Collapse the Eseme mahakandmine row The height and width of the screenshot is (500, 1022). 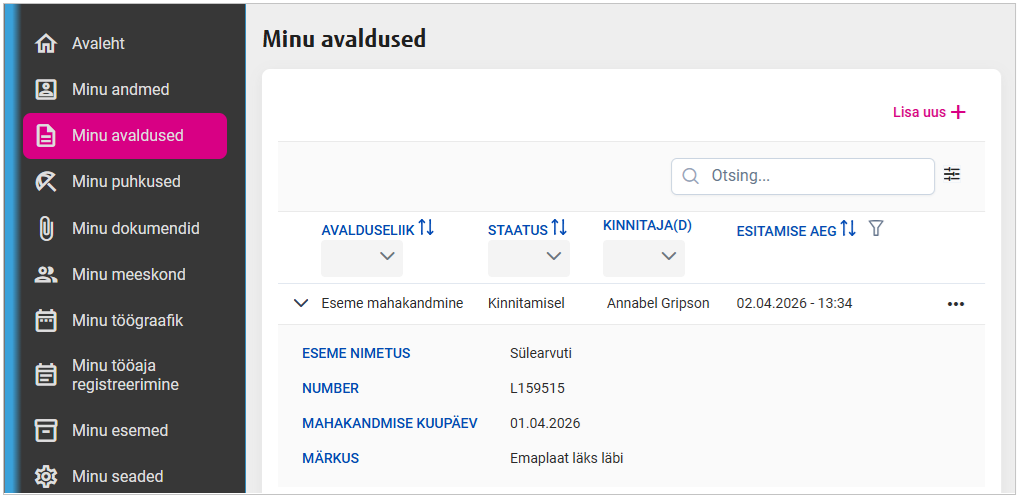(x=301, y=303)
